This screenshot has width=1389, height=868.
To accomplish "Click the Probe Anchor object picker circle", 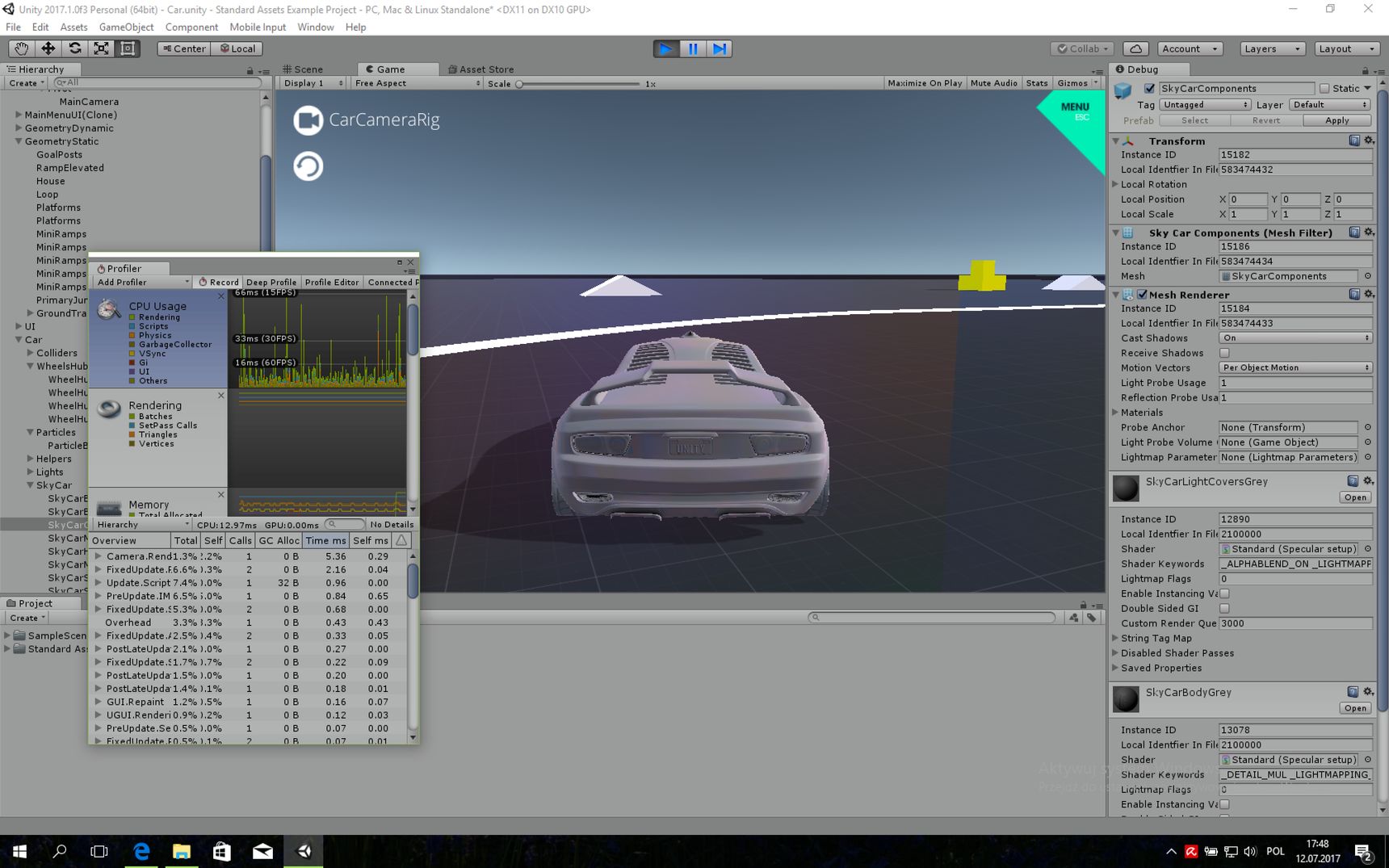I will (x=1368, y=427).
